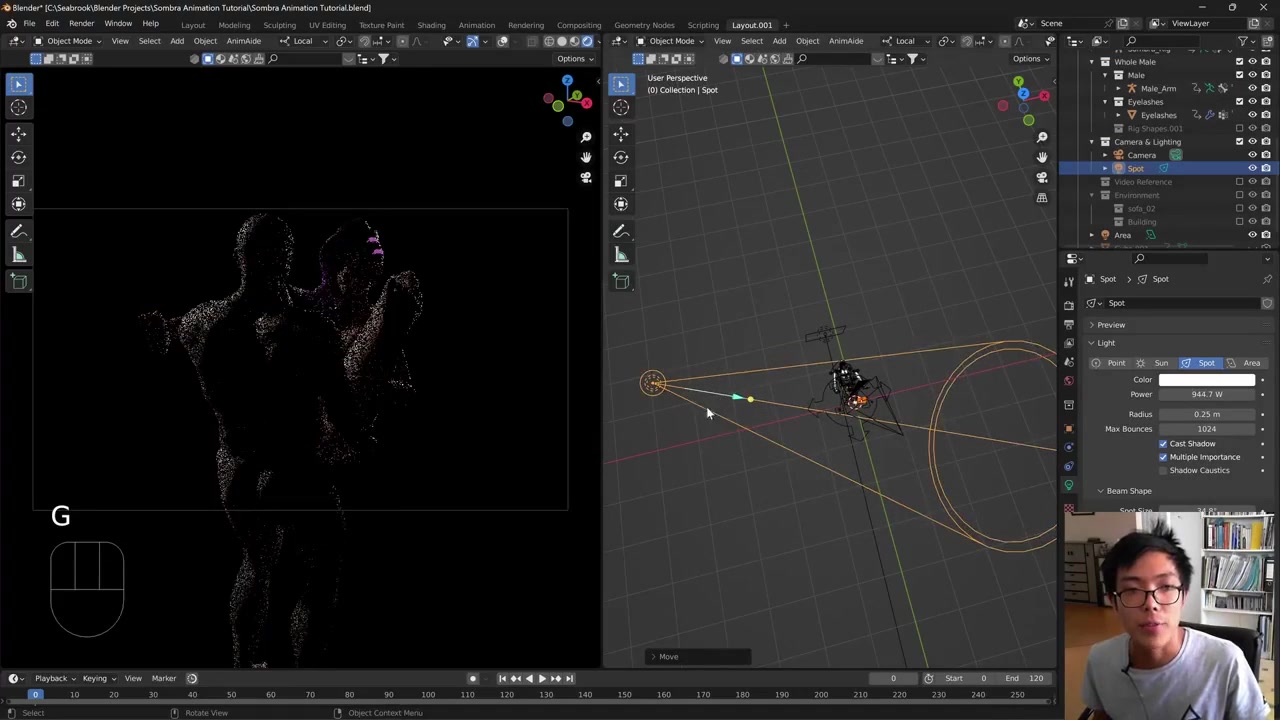The height and width of the screenshot is (720, 1280).
Task: Click the white light Color swatch
Action: (1206, 380)
